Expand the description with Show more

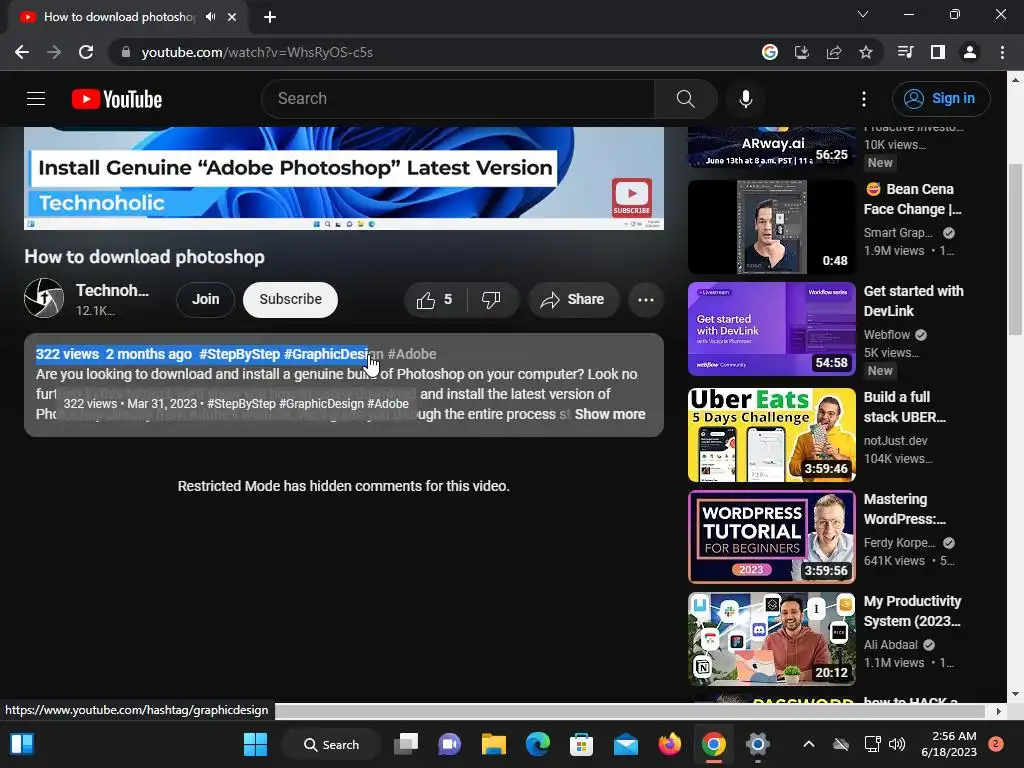[x=610, y=414]
